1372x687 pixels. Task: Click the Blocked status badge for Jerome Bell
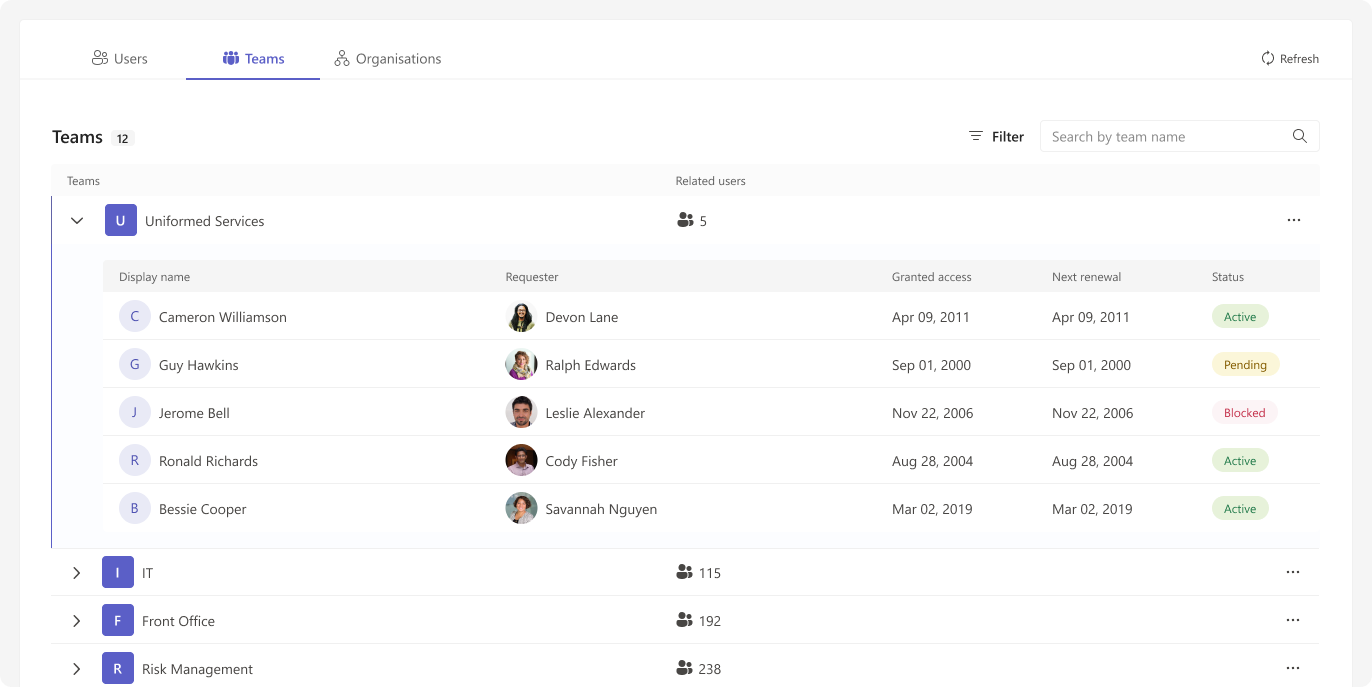tap(1244, 413)
